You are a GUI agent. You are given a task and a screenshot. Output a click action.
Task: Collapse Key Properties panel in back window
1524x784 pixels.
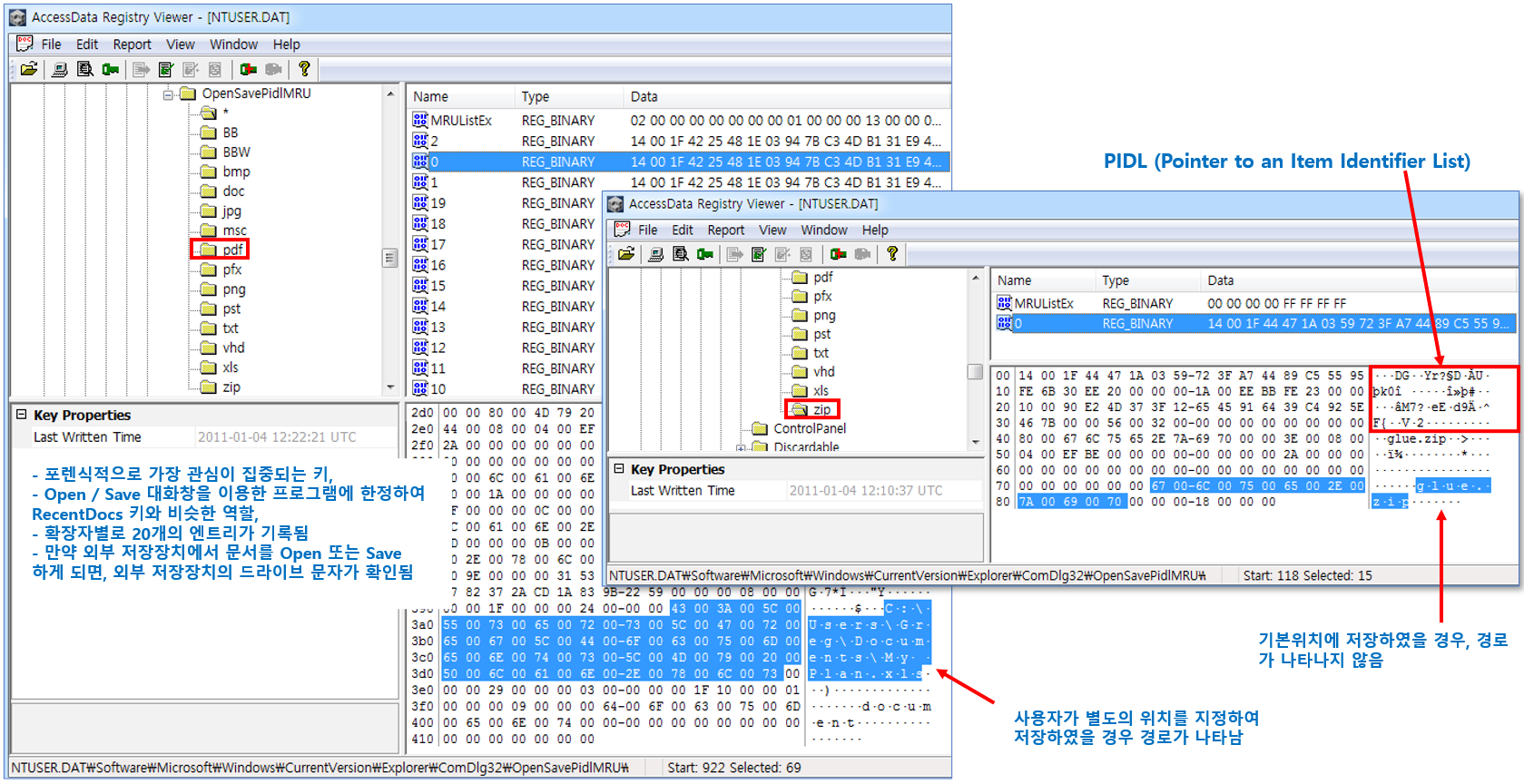click(22, 414)
